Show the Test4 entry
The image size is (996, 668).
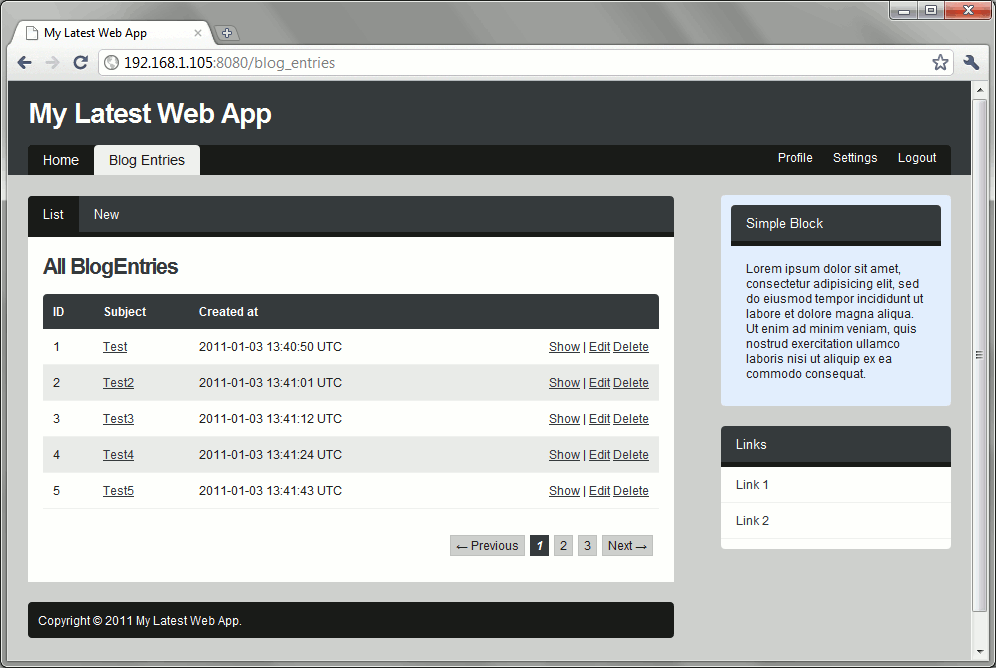coord(564,455)
